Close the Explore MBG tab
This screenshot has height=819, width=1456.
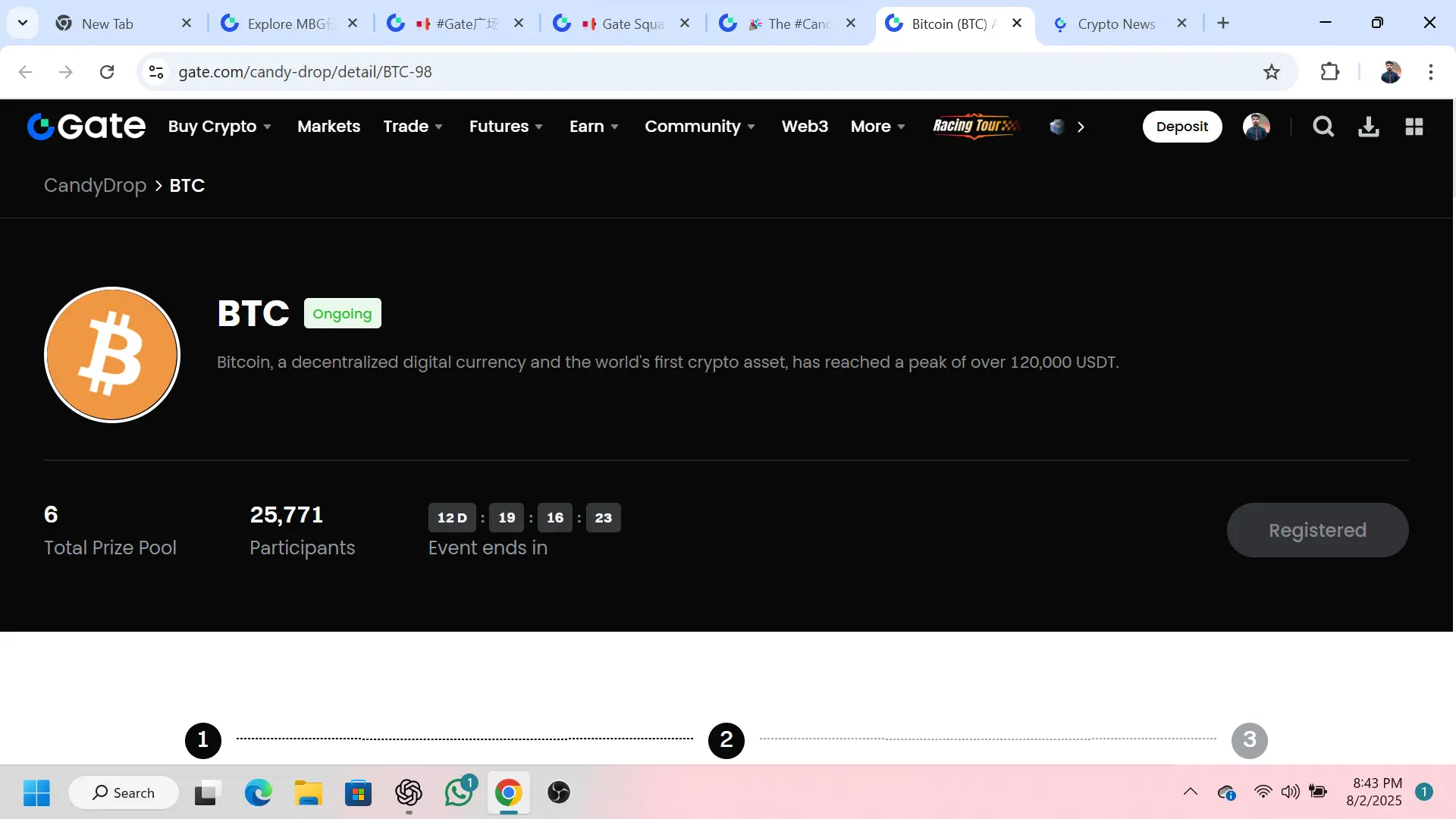point(353,24)
